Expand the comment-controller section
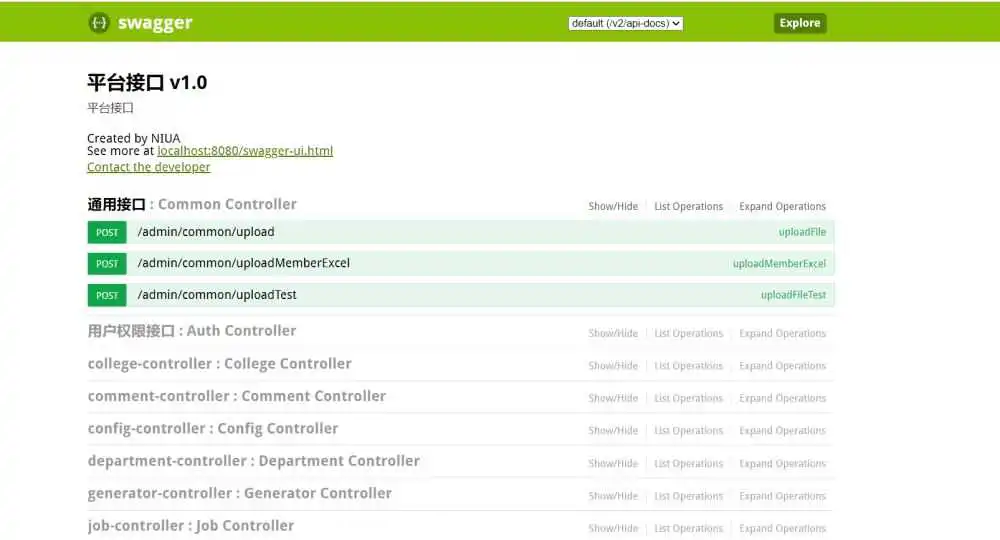This screenshot has height=540, width=1000. point(237,397)
